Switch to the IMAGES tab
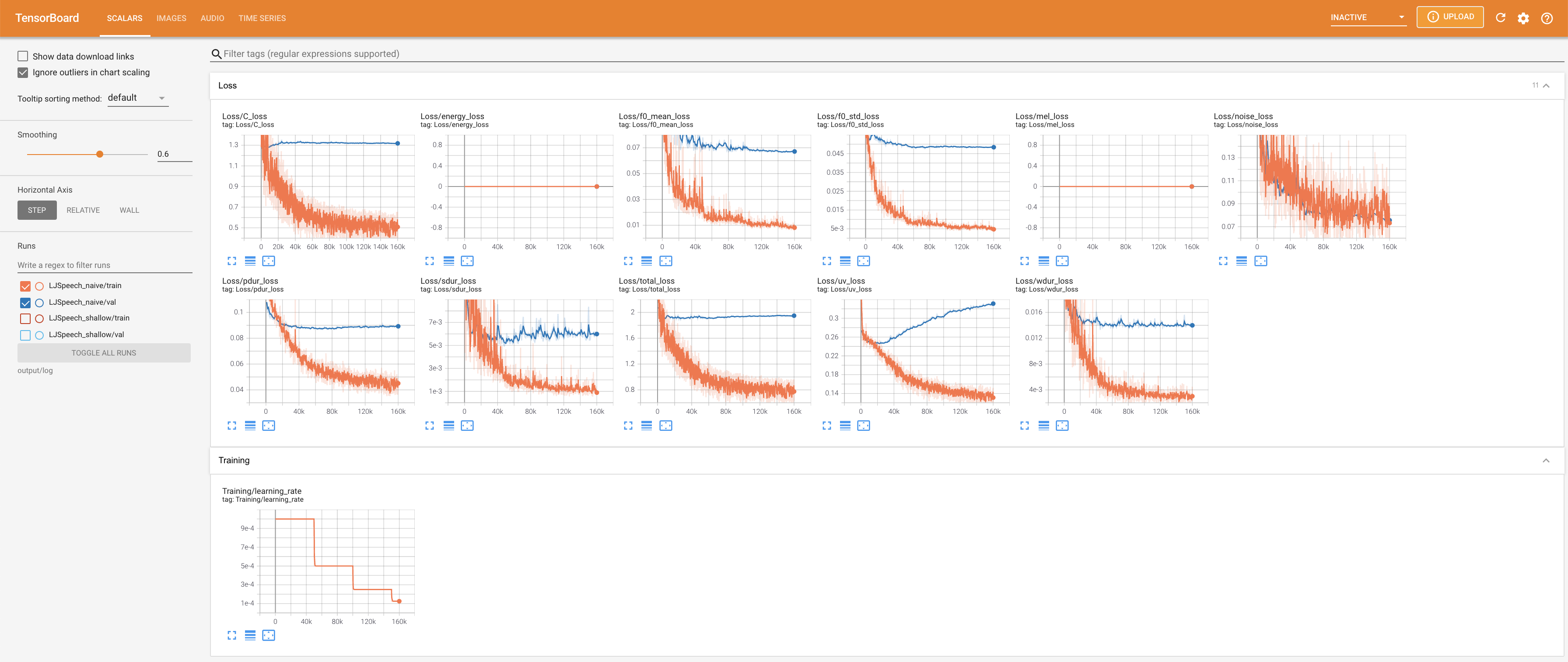This screenshot has width=1568, height=662. tap(171, 18)
